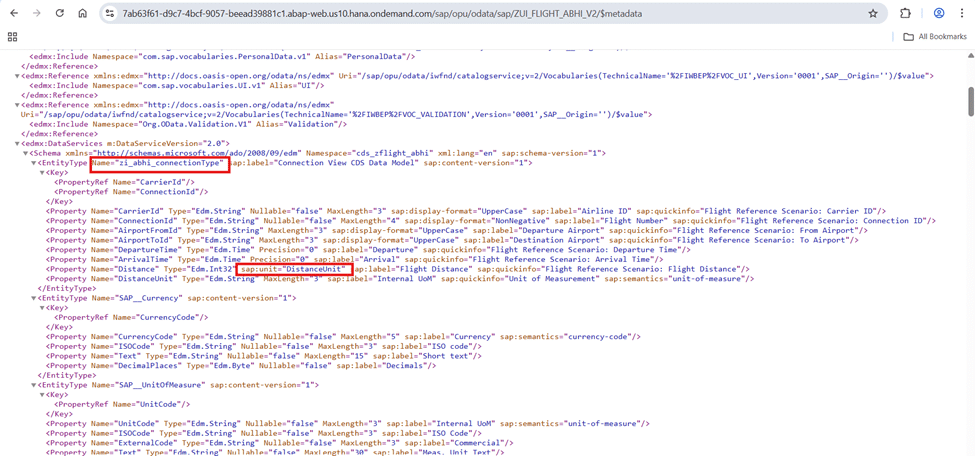Go back to the previous page
975x456 pixels.
click(x=14, y=14)
